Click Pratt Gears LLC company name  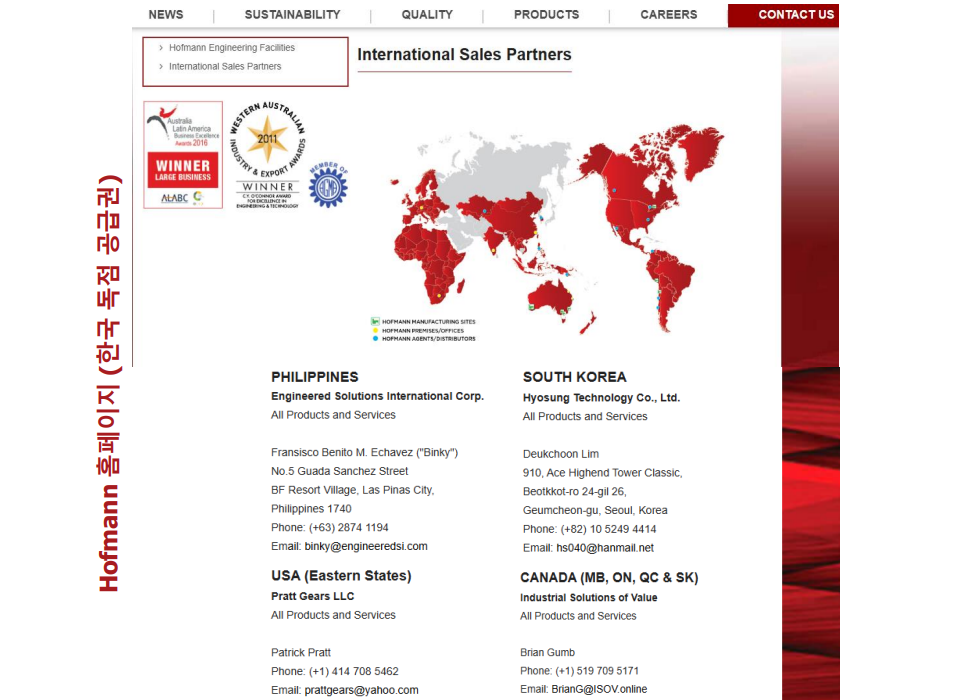(x=312, y=596)
